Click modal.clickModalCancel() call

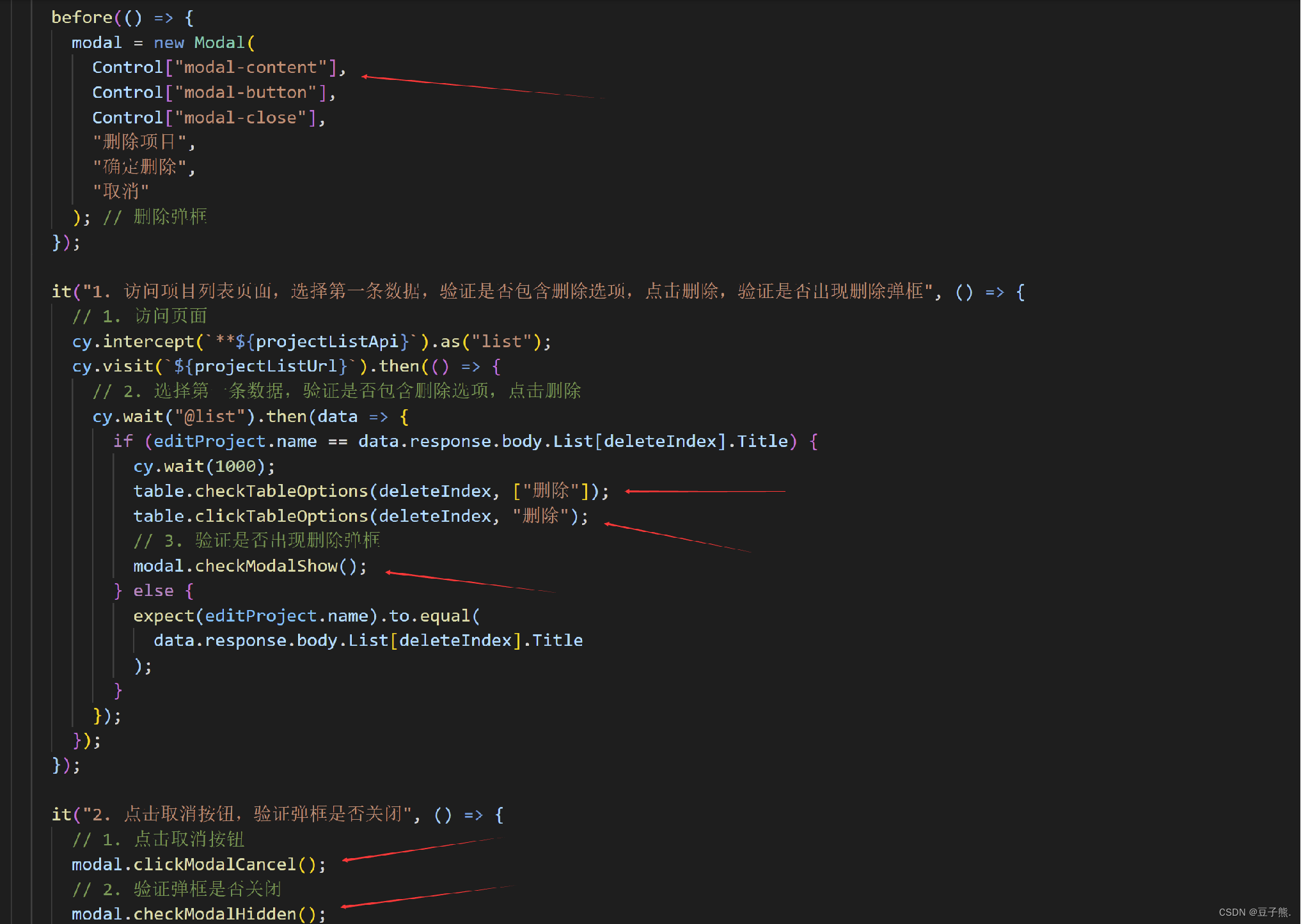tap(198, 865)
